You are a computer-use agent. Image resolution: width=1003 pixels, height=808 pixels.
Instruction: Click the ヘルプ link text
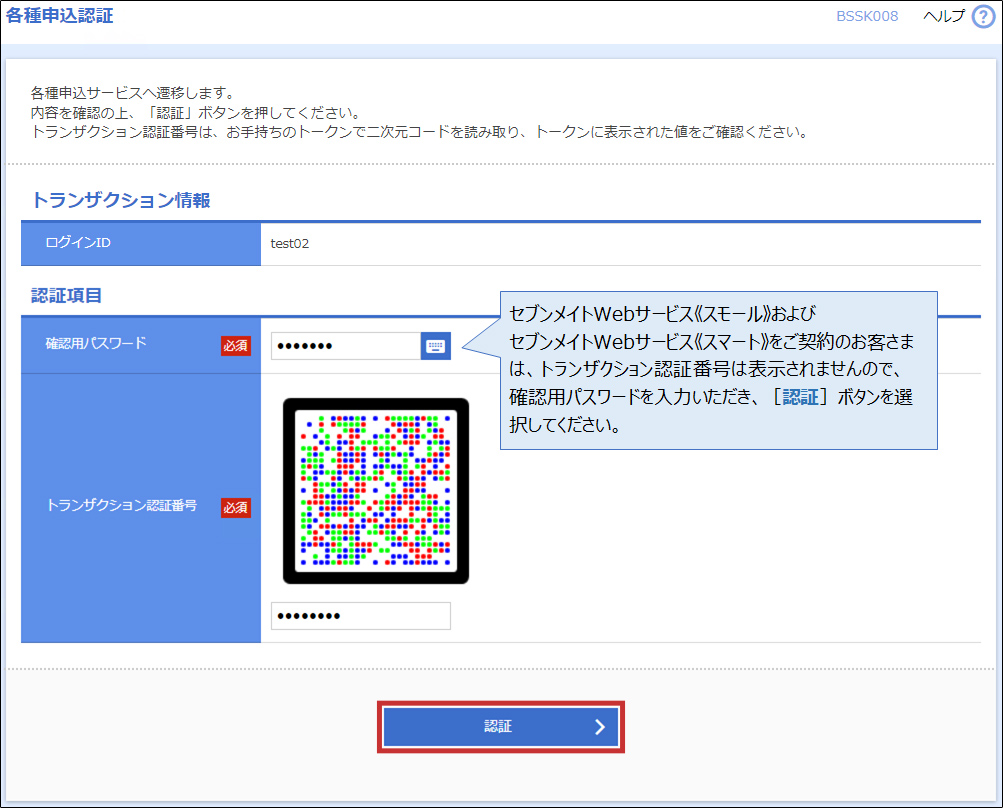click(944, 16)
